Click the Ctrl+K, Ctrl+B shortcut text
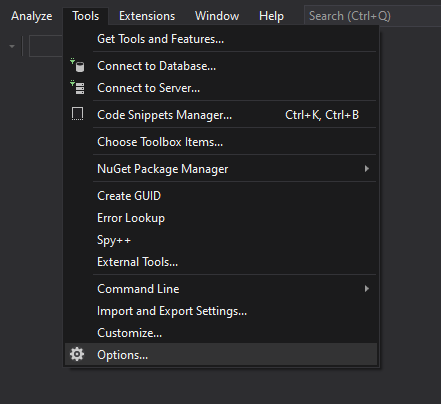Viewport: 441px width, 404px height. (322, 115)
